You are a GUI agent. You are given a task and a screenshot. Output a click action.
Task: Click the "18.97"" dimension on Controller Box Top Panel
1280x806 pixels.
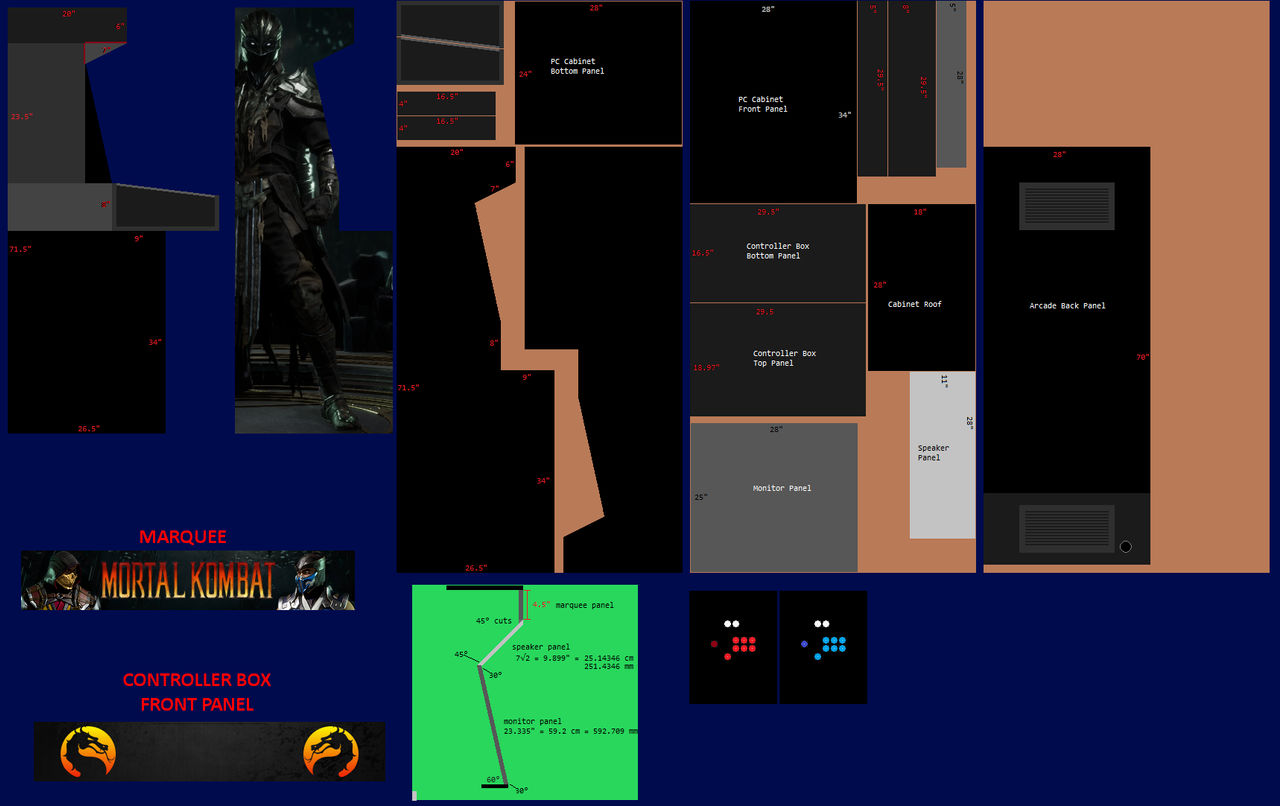(706, 368)
